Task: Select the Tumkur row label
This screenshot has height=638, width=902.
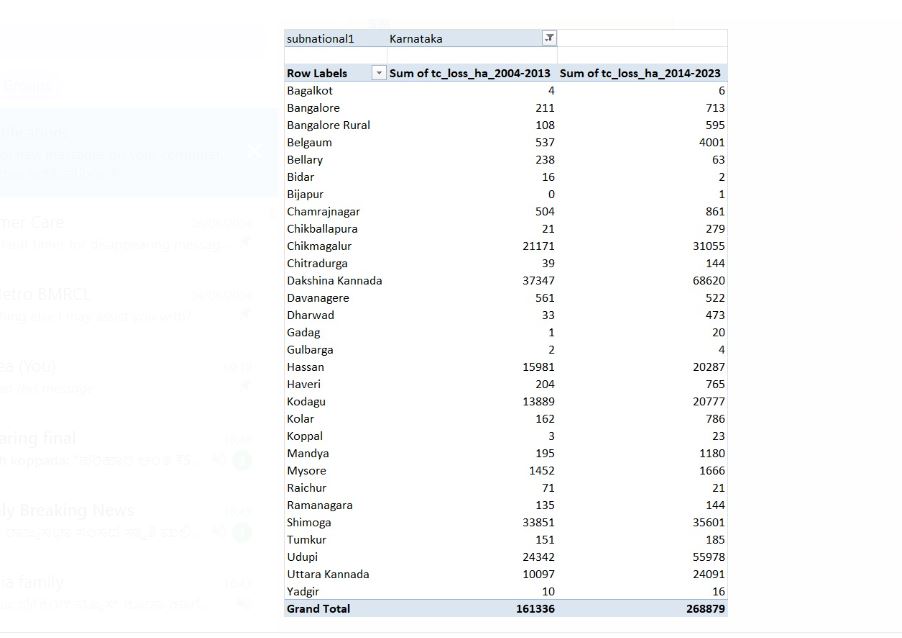Action: click(307, 540)
